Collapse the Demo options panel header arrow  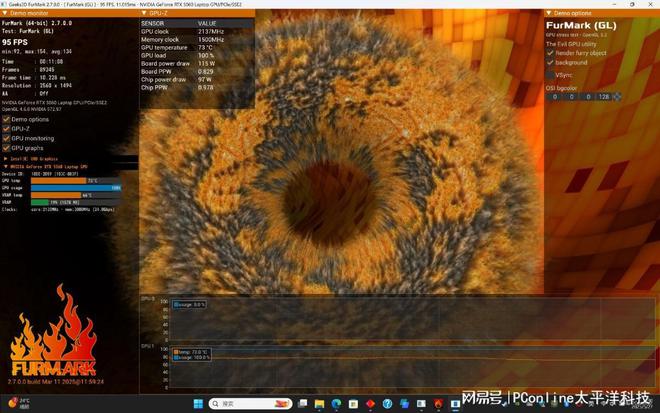coord(548,13)
